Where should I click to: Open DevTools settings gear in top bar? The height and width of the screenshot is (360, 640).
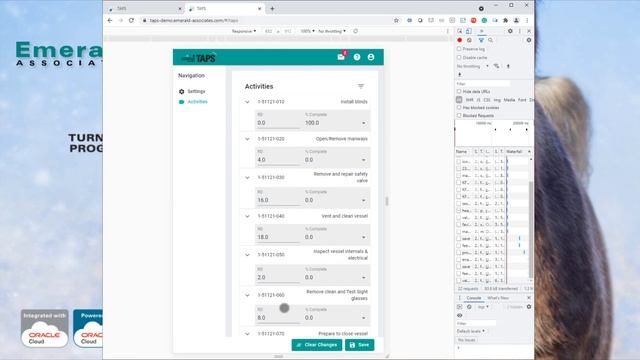pos(510,31)
